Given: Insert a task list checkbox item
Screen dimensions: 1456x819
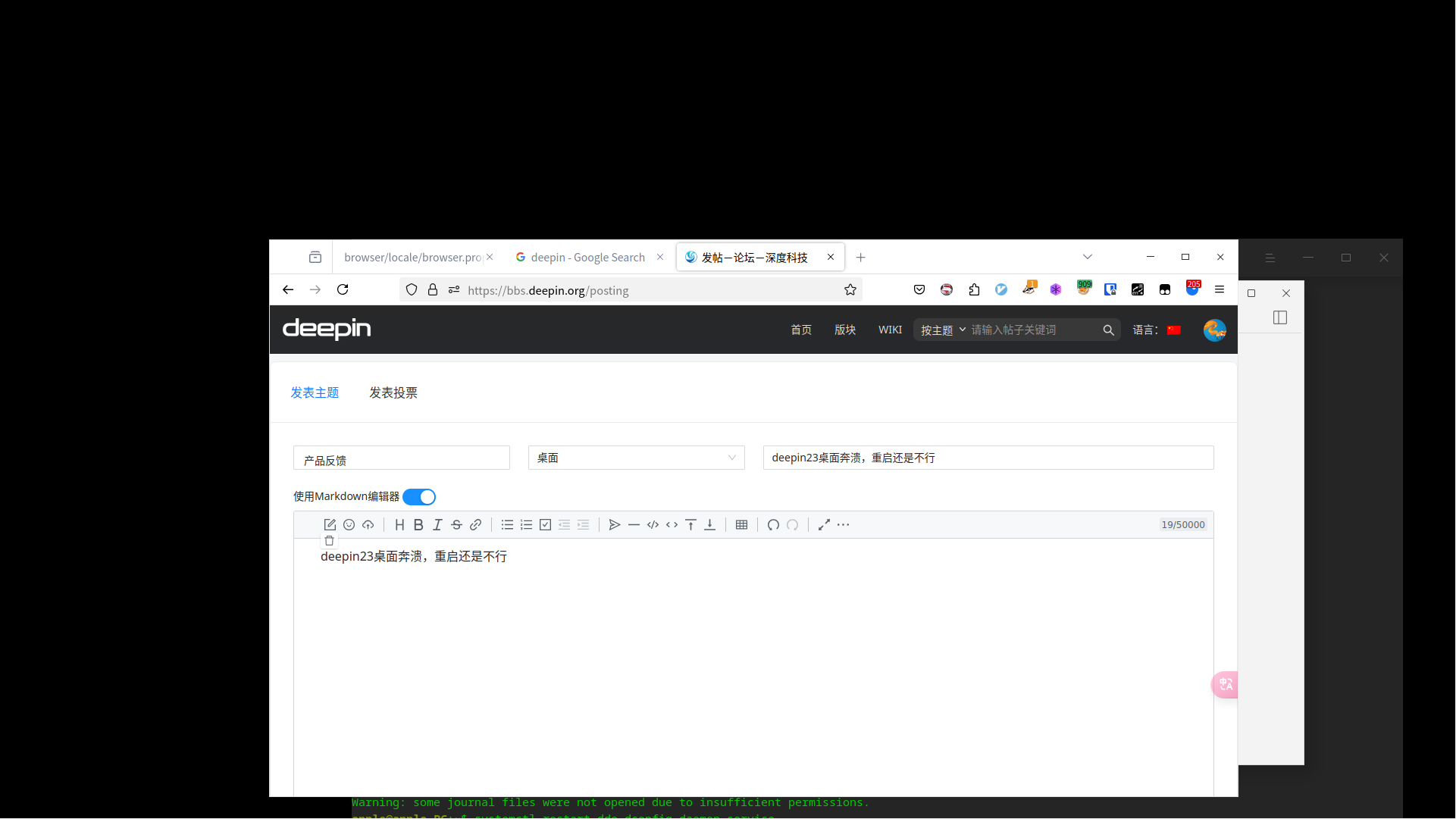Looking at the screenshot, I should [x=545, y=525].
